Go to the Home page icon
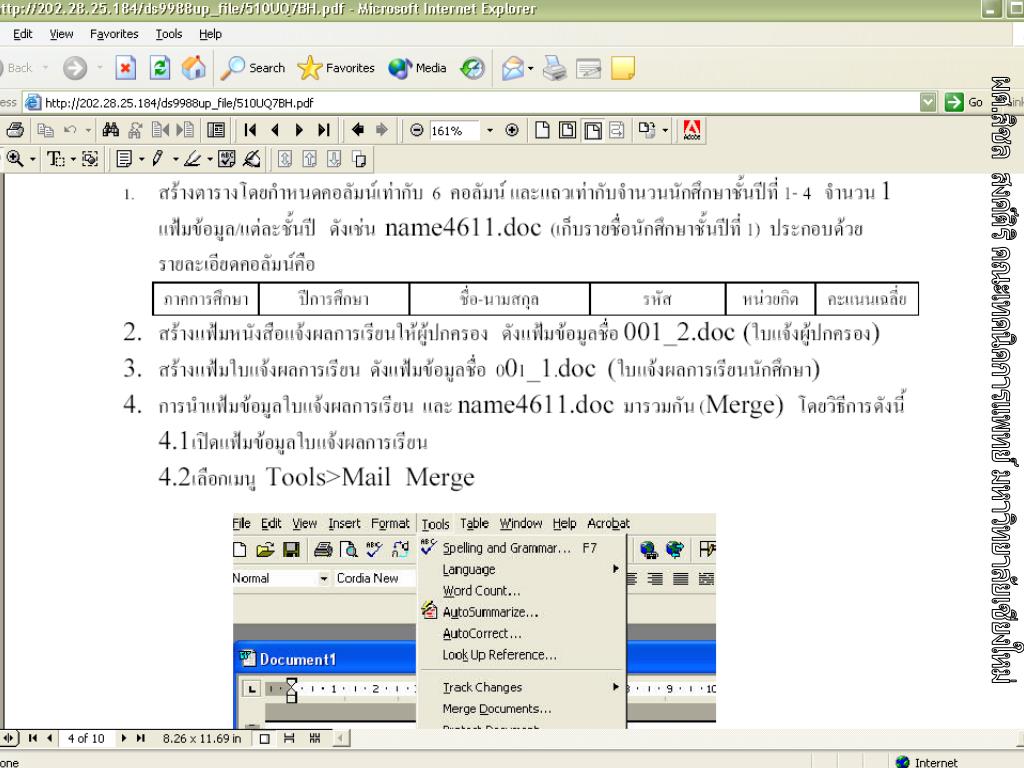This screenshot has height=768, width=1024. click(x=193, y=68)
